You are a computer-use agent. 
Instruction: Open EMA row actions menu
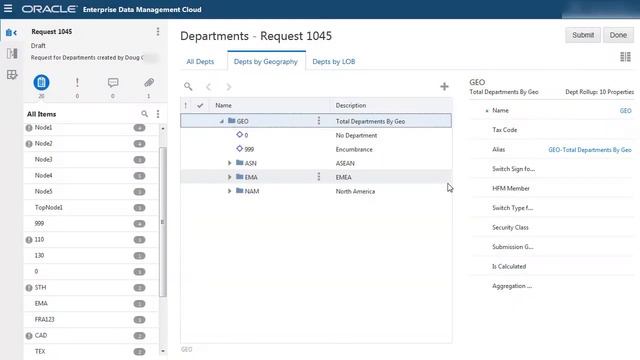pyautogui.click(x=319, y=177)
